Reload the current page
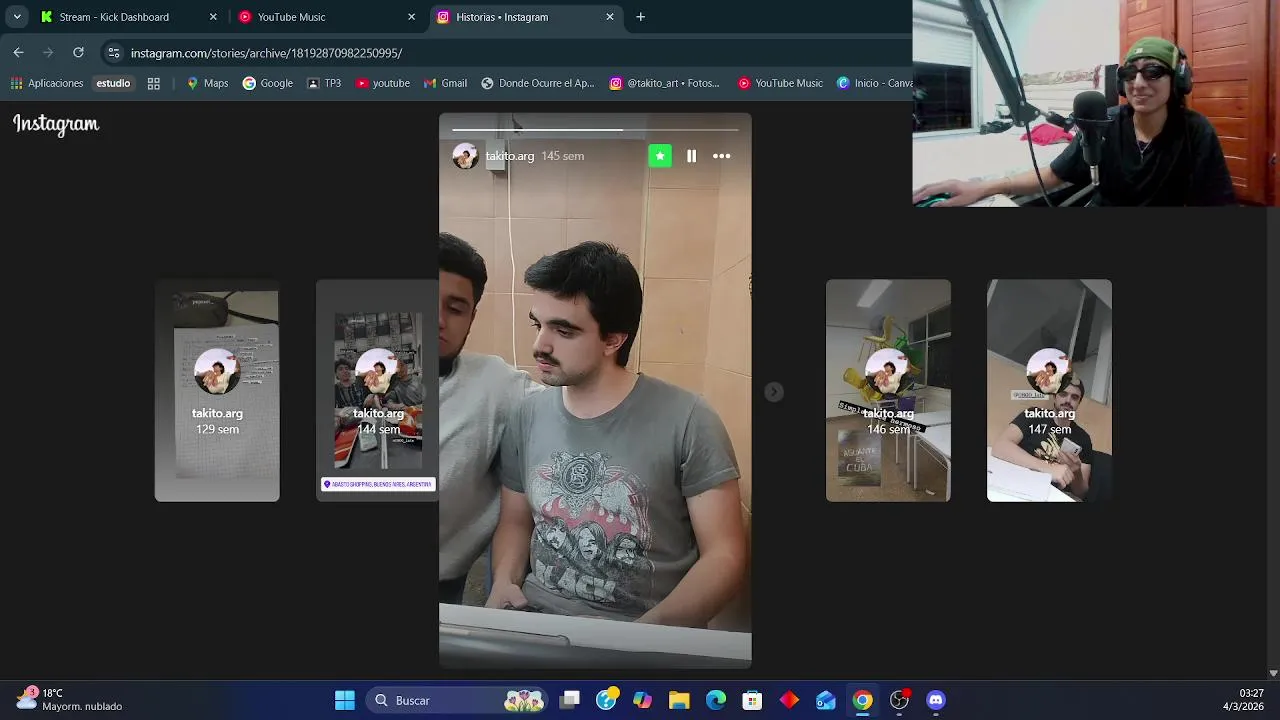This screenshot has height=720, width=1280. point(78,53)
